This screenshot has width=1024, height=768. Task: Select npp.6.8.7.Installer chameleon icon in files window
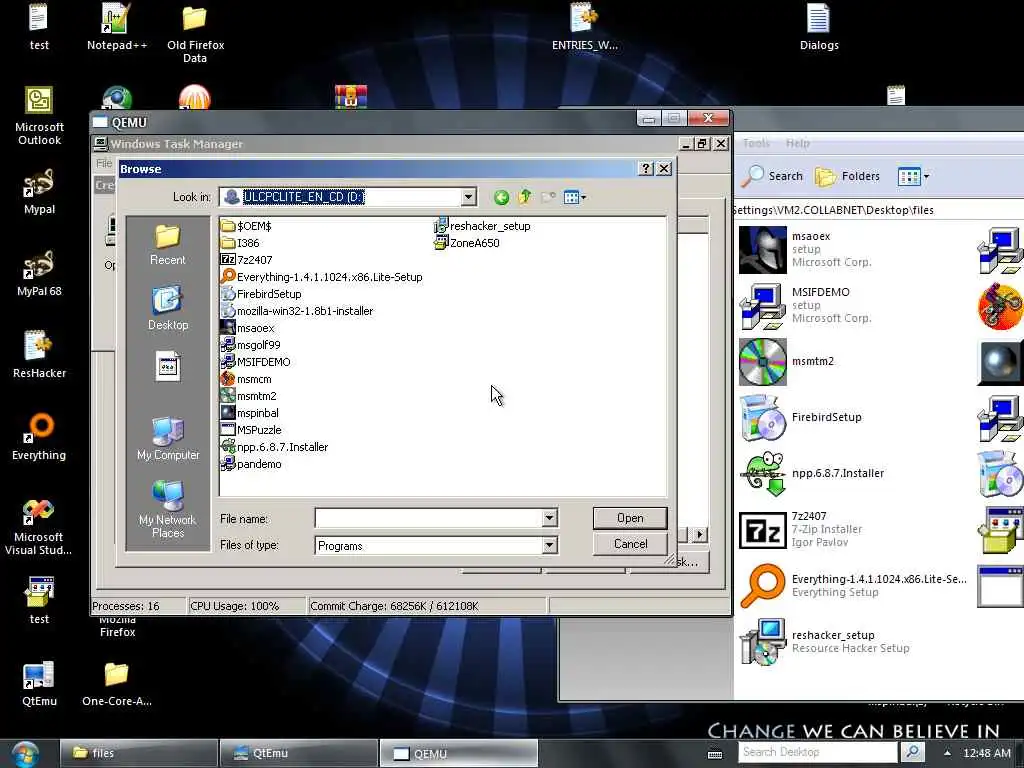pyautogui.click(x=762, y=473)
